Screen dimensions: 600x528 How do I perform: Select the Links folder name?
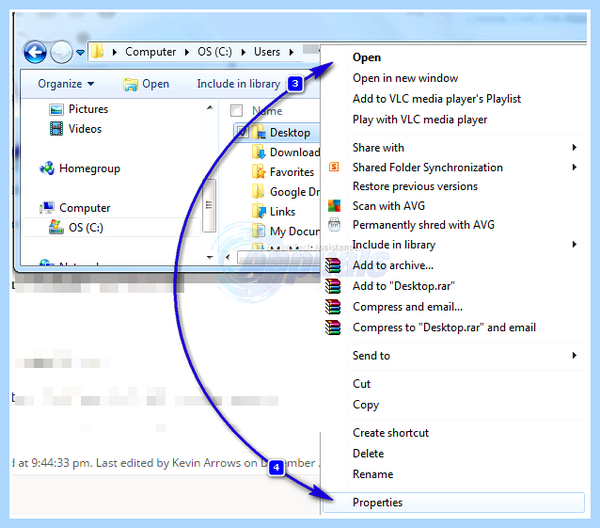click(282, 212)
